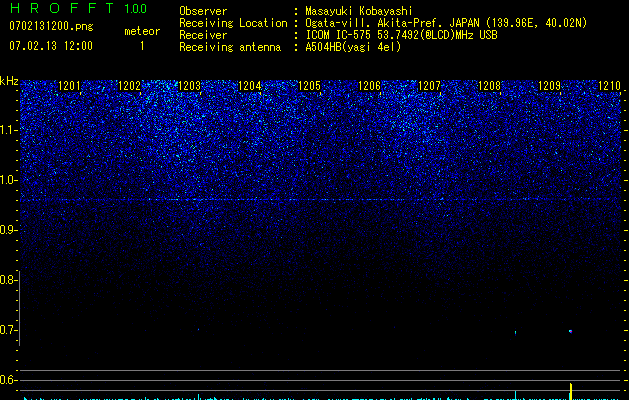Screen dimensions: 629x400
Task: Select the Ogata-vill. Akita-Pref. JAPAN location text
Action: click(x=446, y=23)
